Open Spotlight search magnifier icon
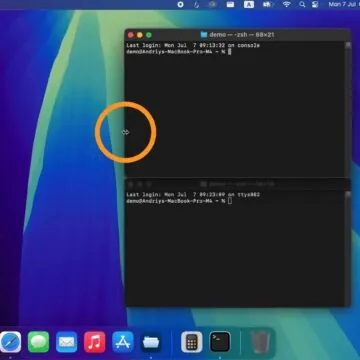This screenshot has width=360, height=360. [x=302, y=4]
